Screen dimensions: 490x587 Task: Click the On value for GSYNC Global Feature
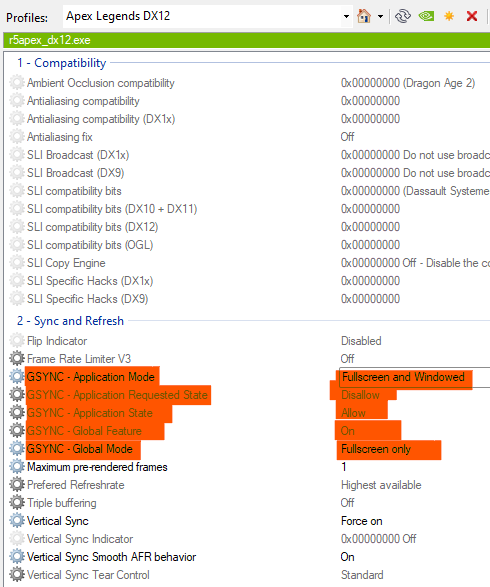[x=347, y=431]
